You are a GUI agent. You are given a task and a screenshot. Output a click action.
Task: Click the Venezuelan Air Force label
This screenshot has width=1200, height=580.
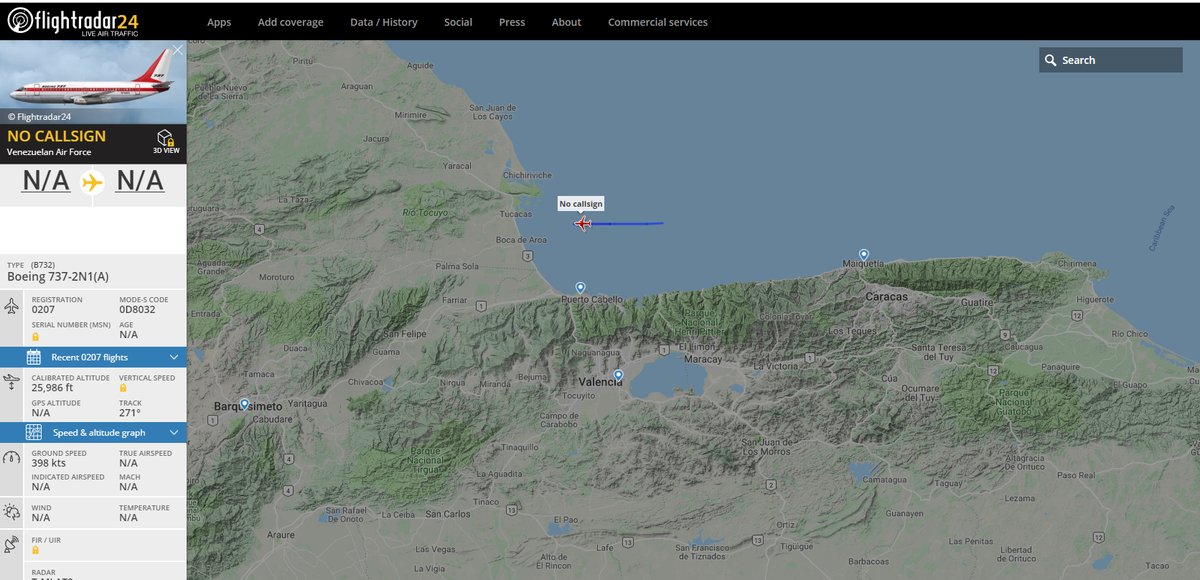49,152
